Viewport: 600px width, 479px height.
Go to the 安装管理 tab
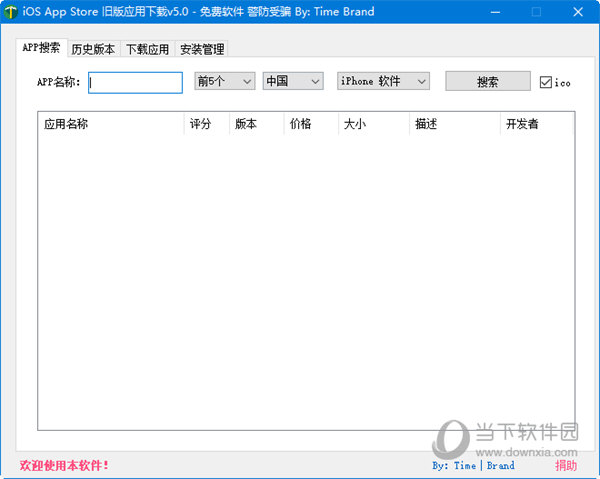coord(202,49)
